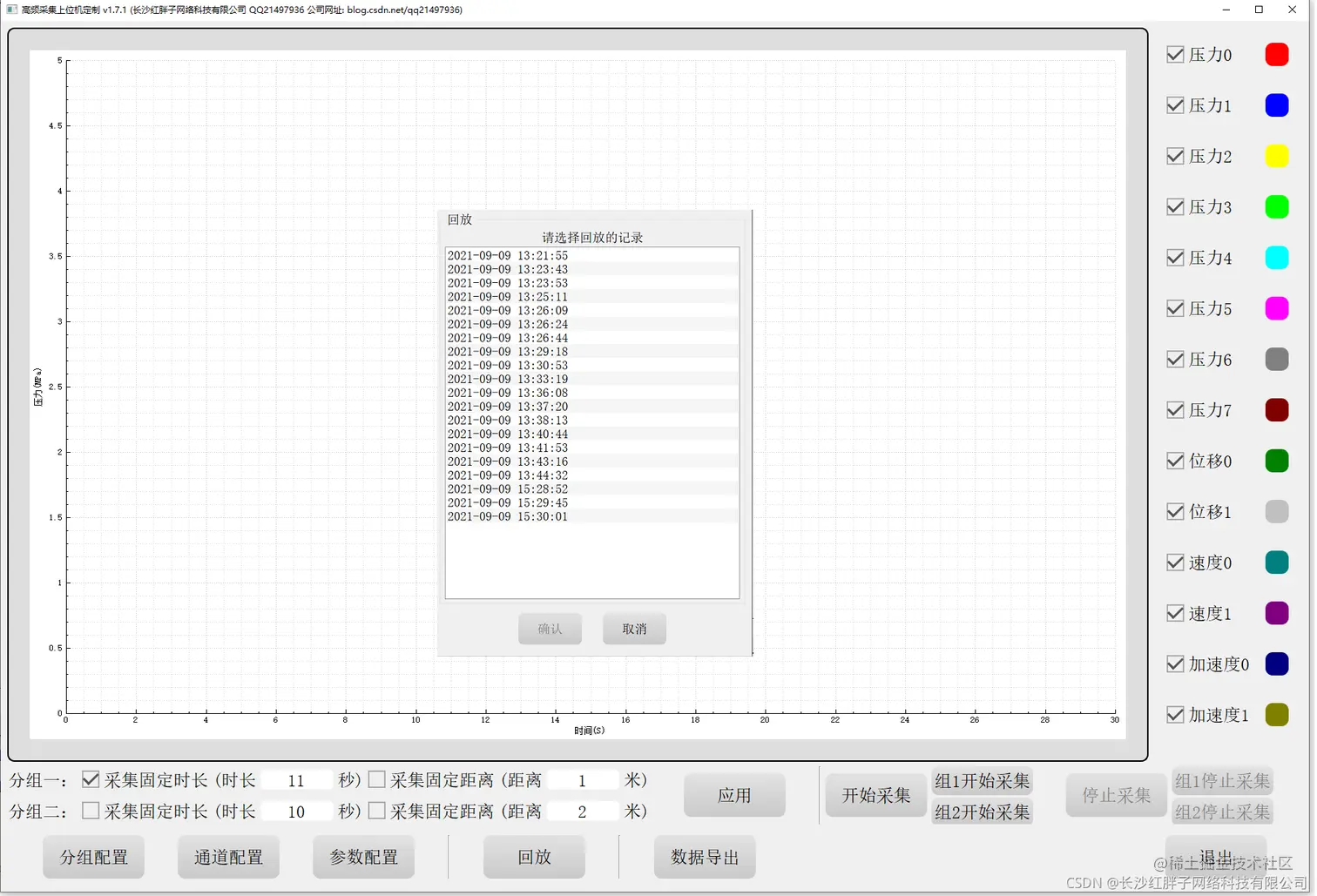This screenshot has height=896, width=1317.
Task: Select the dark red swatch for 压力7
Action: (1276, 410)
